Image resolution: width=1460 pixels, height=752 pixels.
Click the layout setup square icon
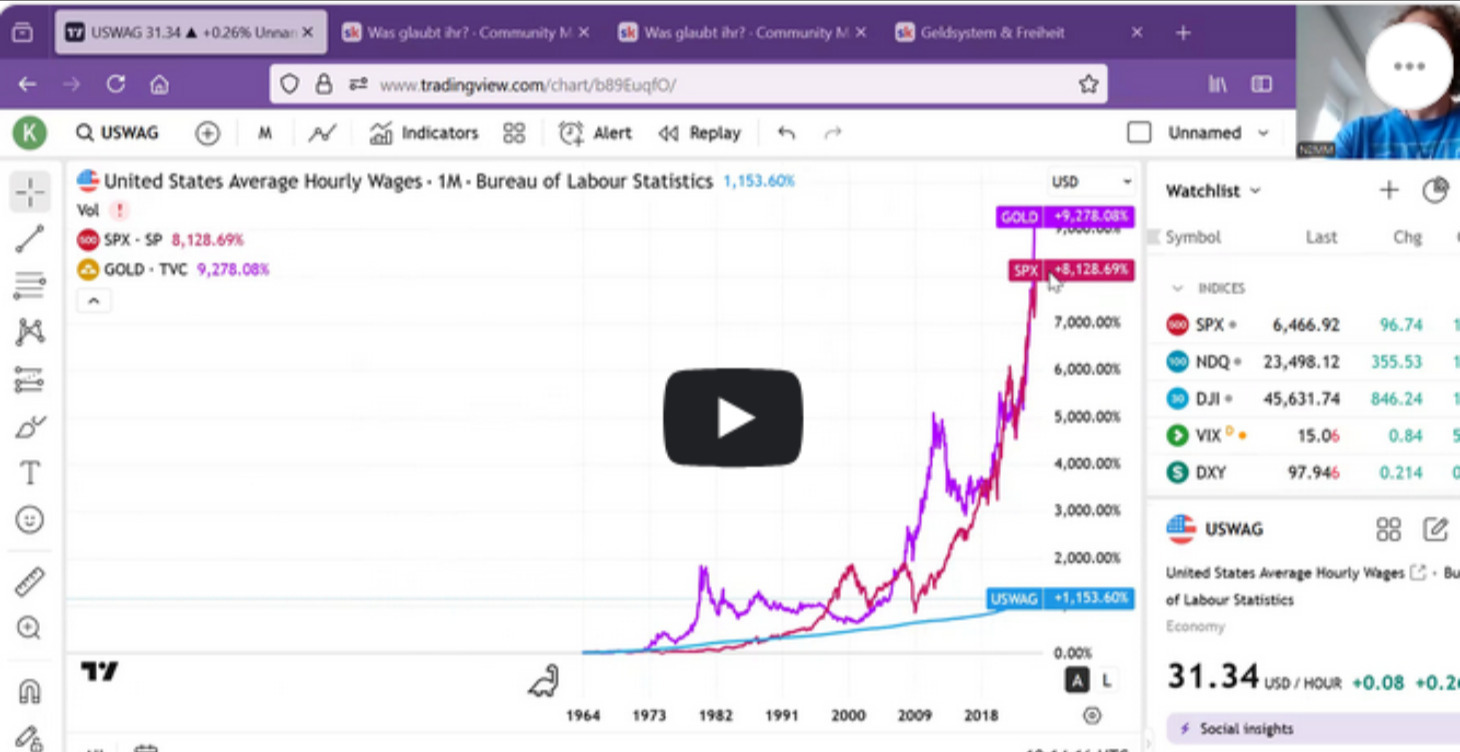[1139, 133]
